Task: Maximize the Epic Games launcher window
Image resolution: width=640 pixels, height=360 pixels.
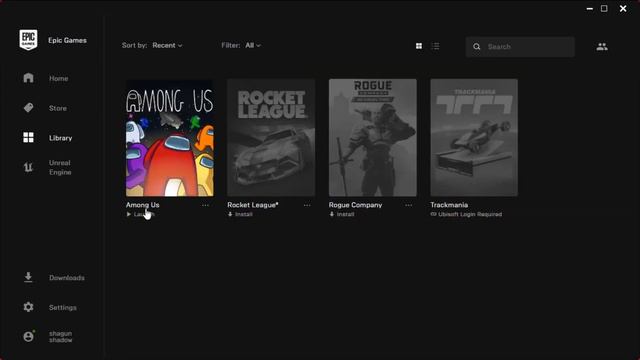Action: [604, 9]
